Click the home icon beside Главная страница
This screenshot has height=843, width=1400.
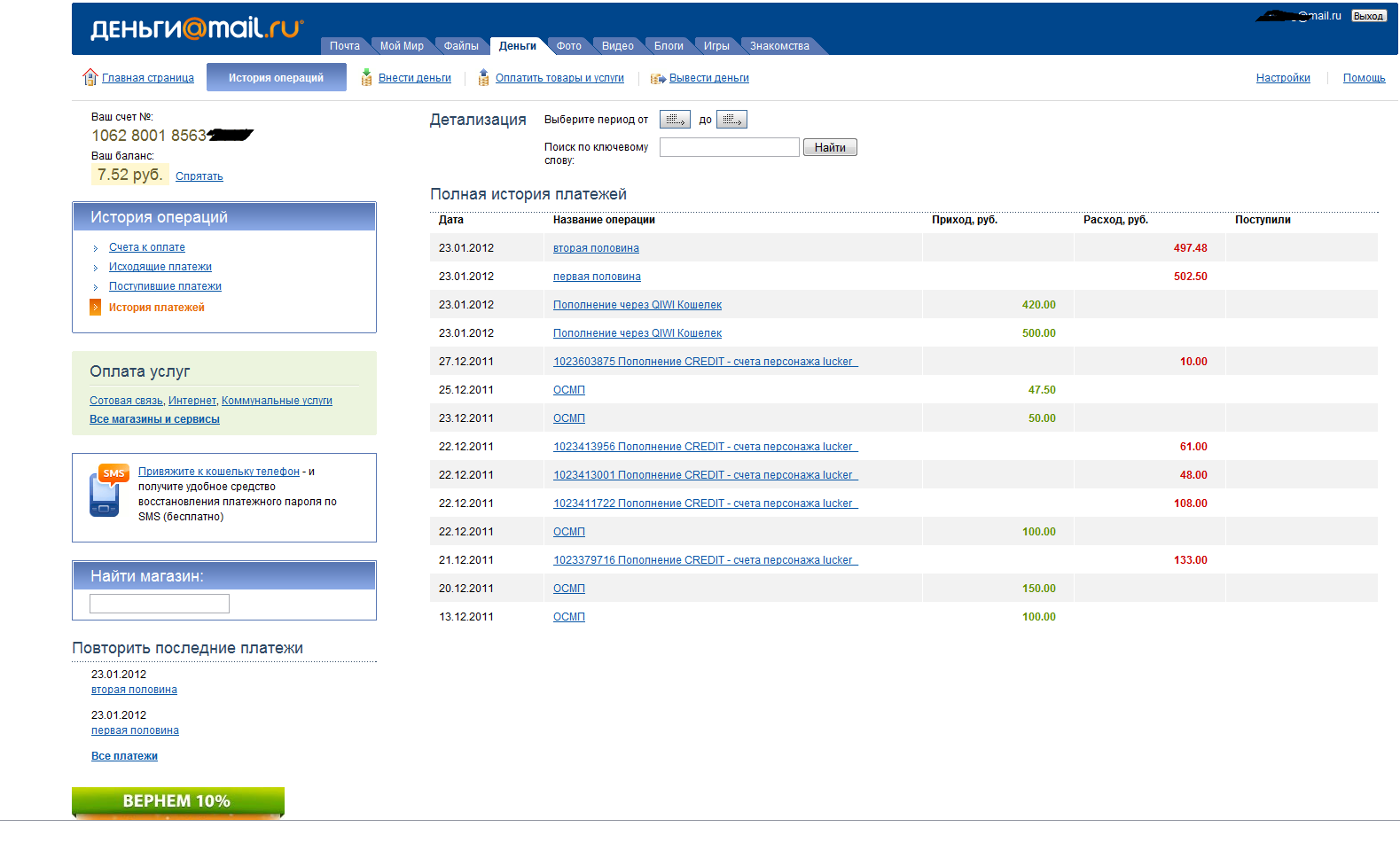(90, 78)
